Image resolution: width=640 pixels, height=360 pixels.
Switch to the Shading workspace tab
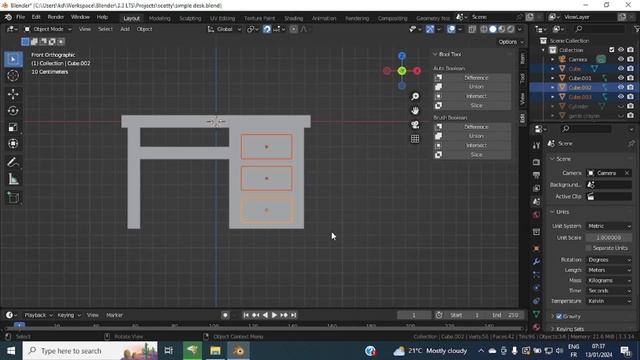pos(293,18)
